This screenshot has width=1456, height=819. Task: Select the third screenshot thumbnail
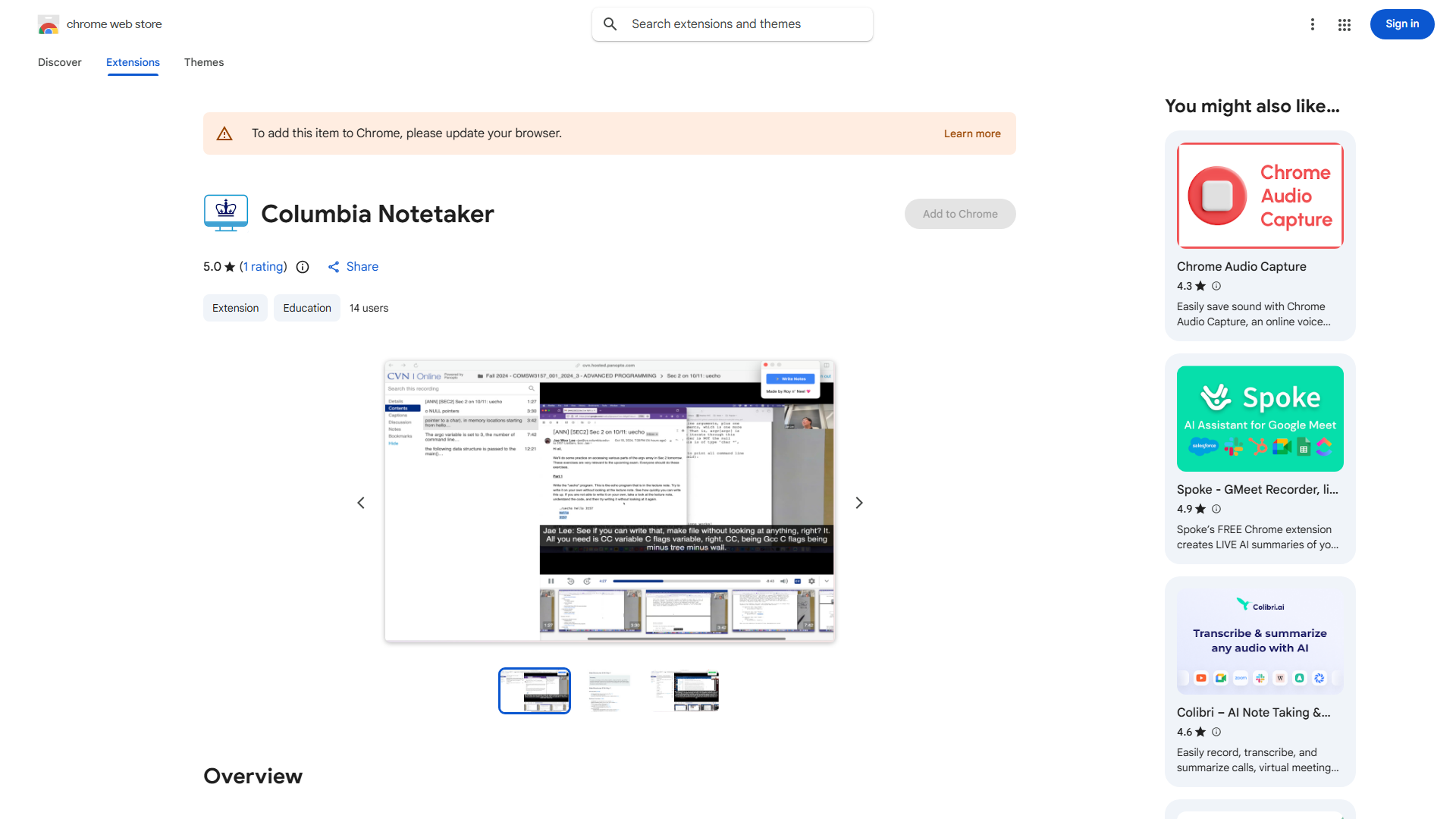click(x=684, y=690)
